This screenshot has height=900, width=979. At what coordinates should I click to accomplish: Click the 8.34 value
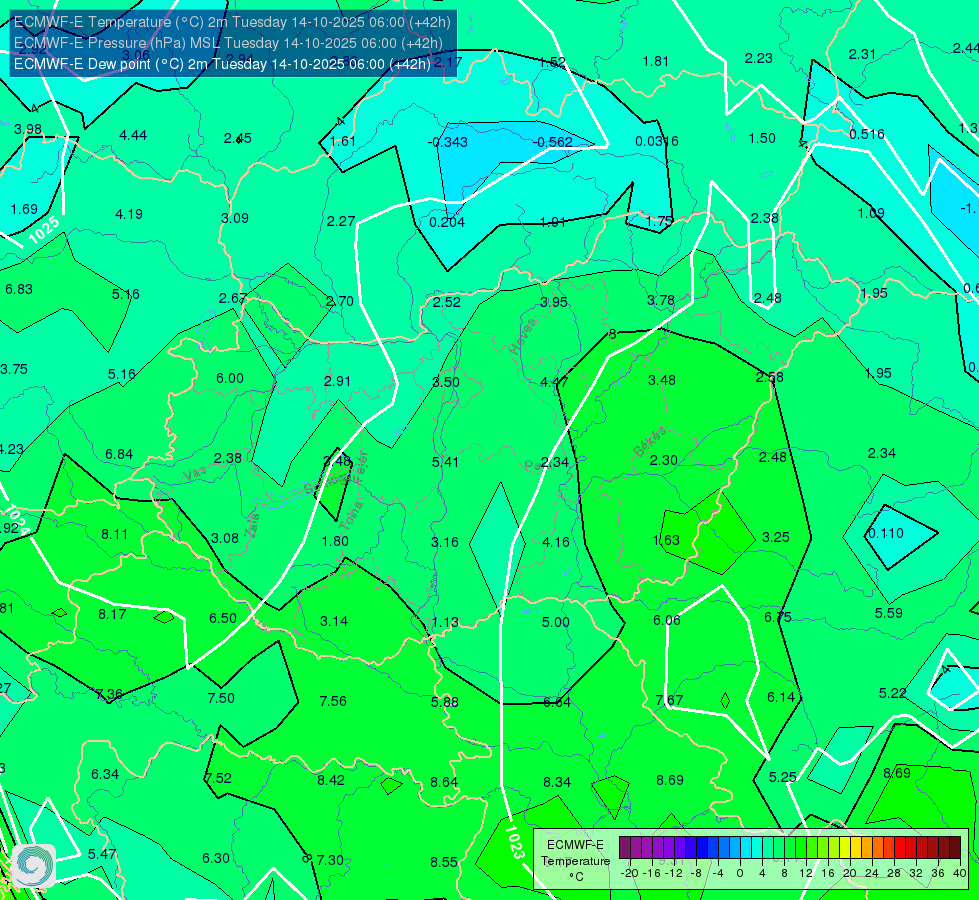557,782
